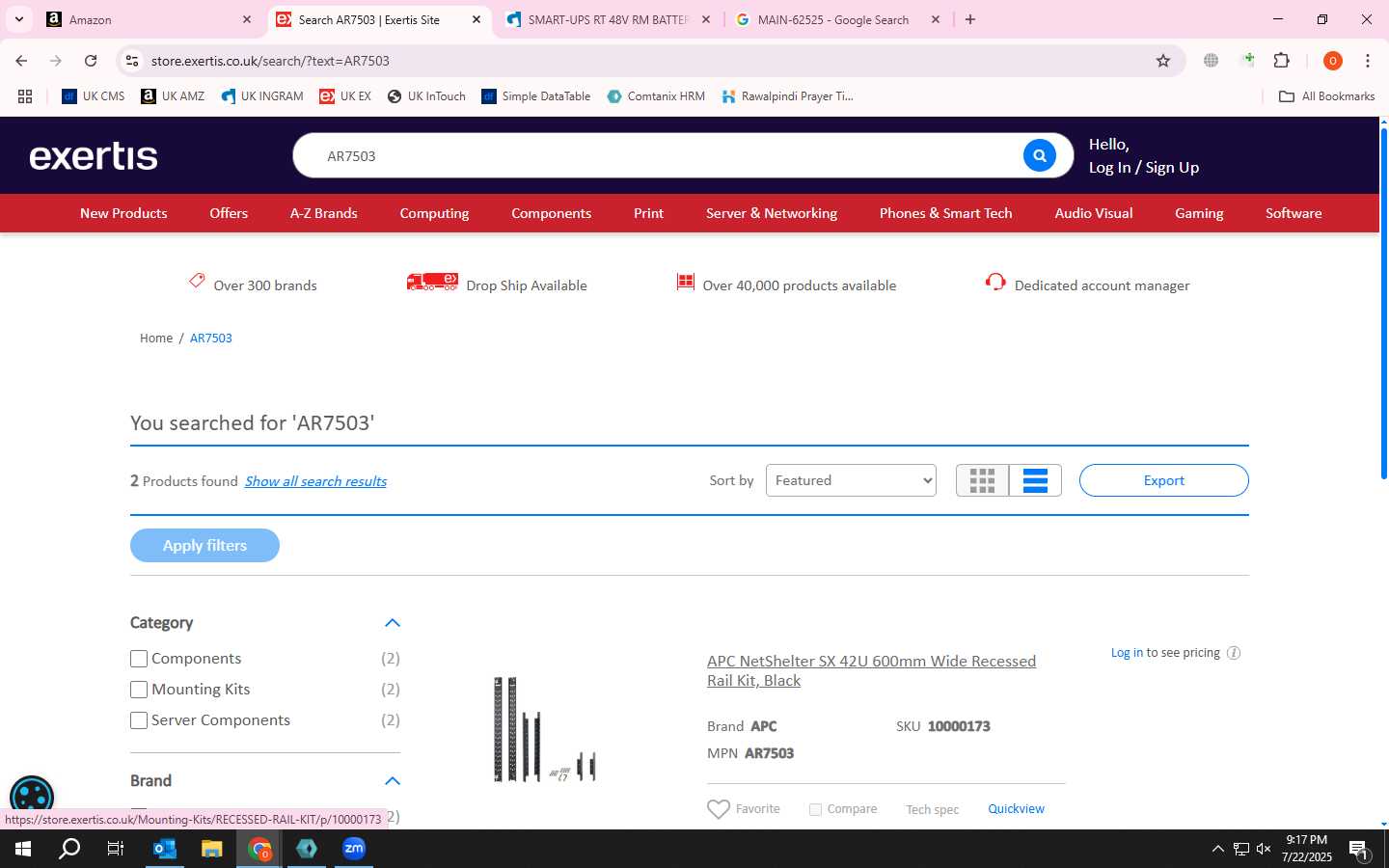Screen dimensions: 1389x868
Task: Click the rail kit product thumbnail
Action: (545, 729)
